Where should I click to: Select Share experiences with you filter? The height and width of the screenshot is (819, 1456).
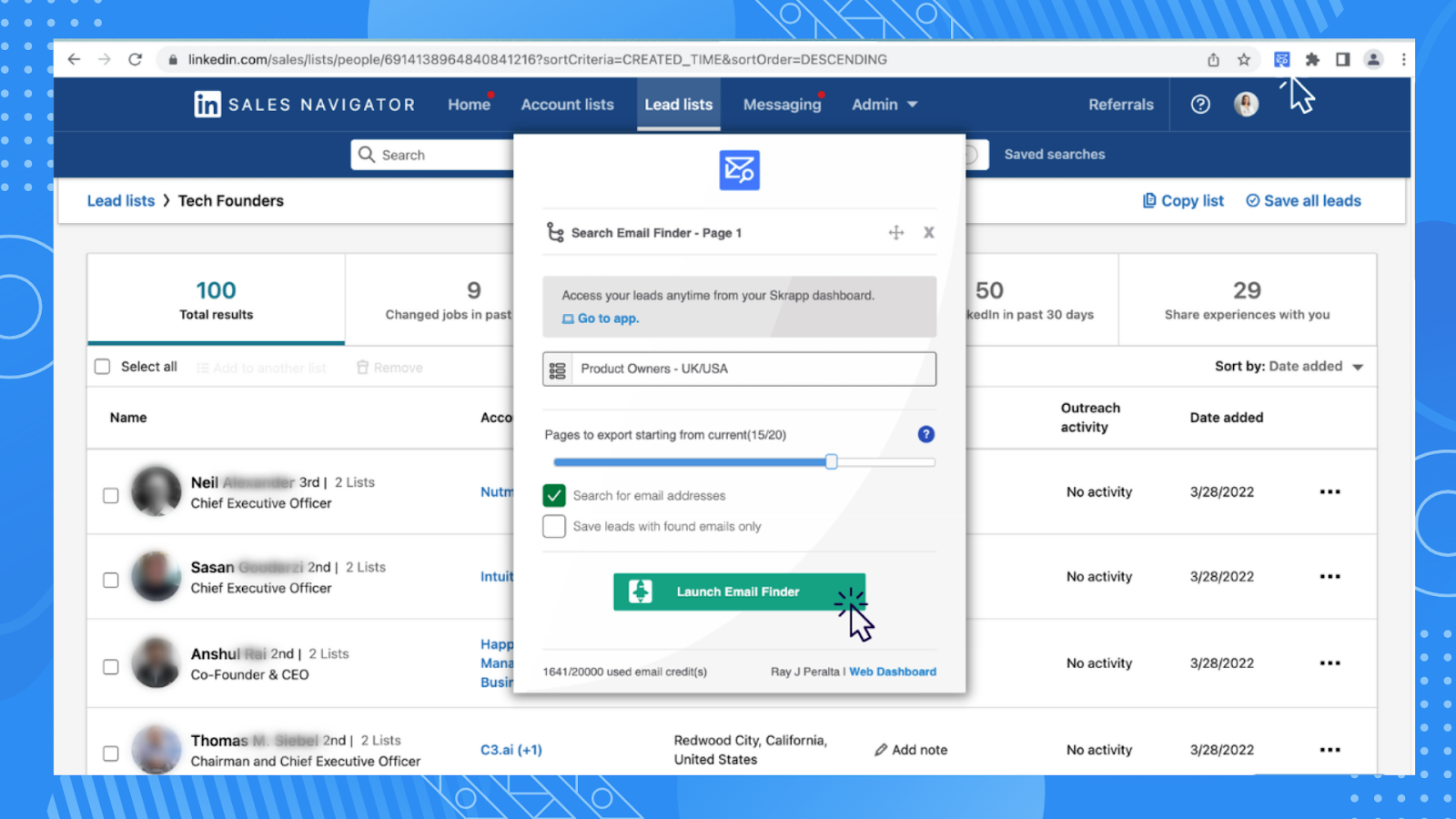1247,299
